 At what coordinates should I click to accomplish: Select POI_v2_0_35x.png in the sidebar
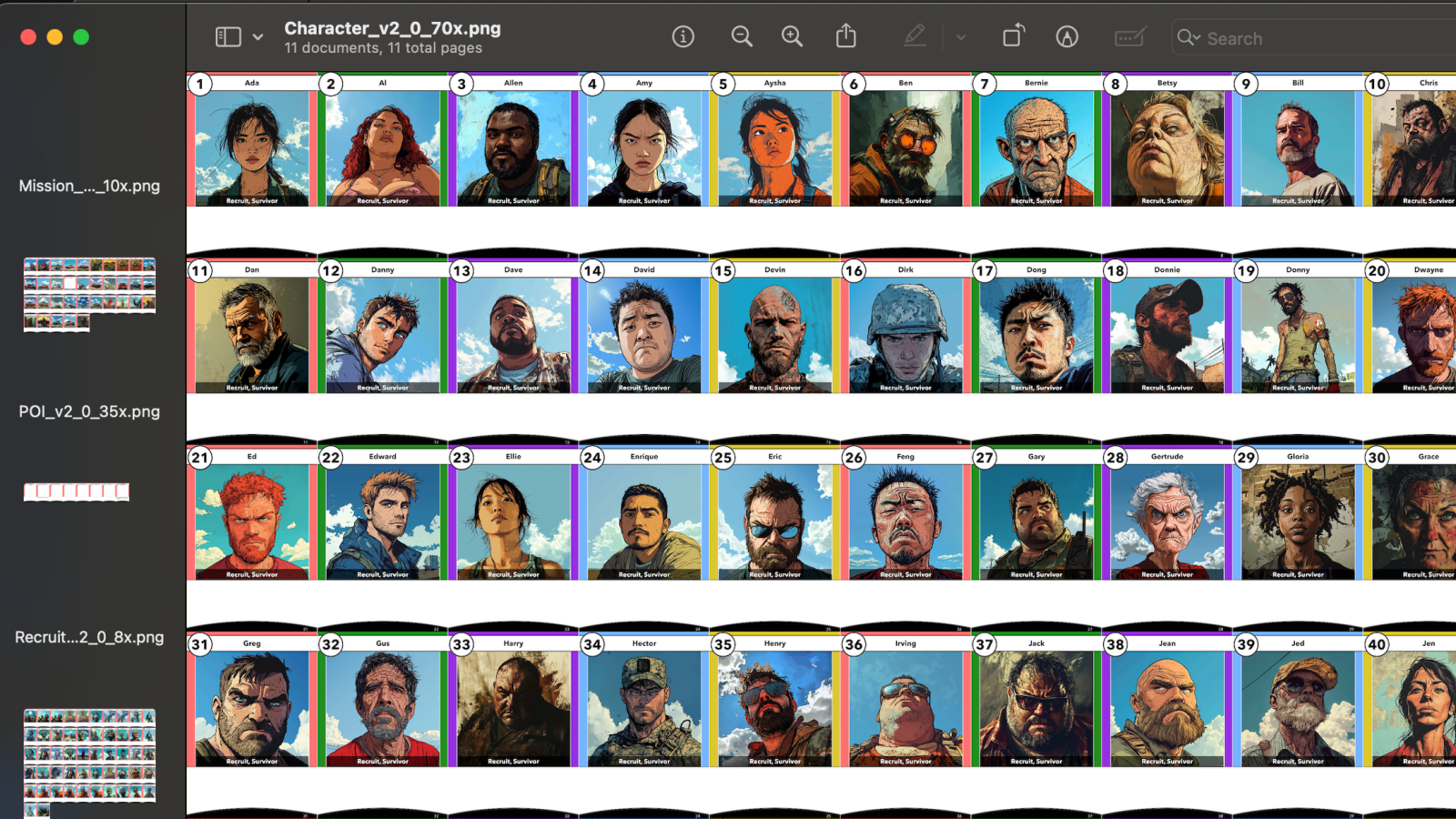pyautogui.click(x=89, y=411)
